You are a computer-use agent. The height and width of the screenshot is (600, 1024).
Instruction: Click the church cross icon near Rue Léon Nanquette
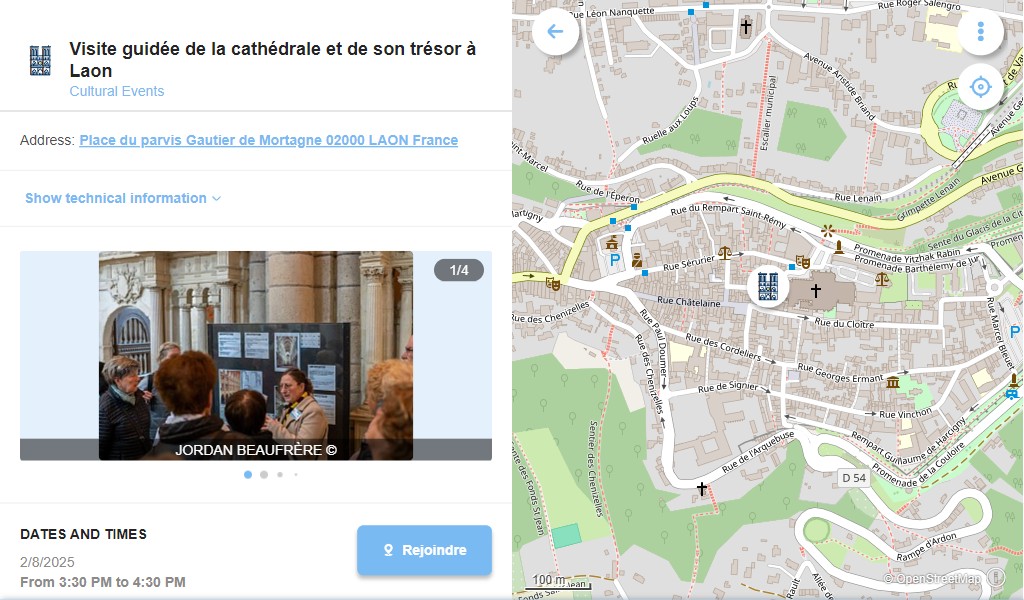(x=745, y=27)
